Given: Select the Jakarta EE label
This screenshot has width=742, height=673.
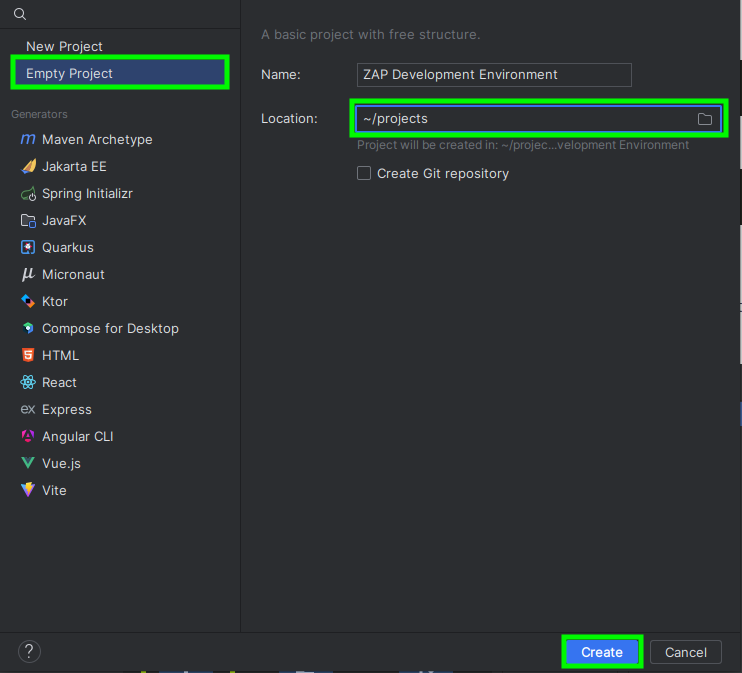Looking at the screenshot, I should [x=74, y=167].
